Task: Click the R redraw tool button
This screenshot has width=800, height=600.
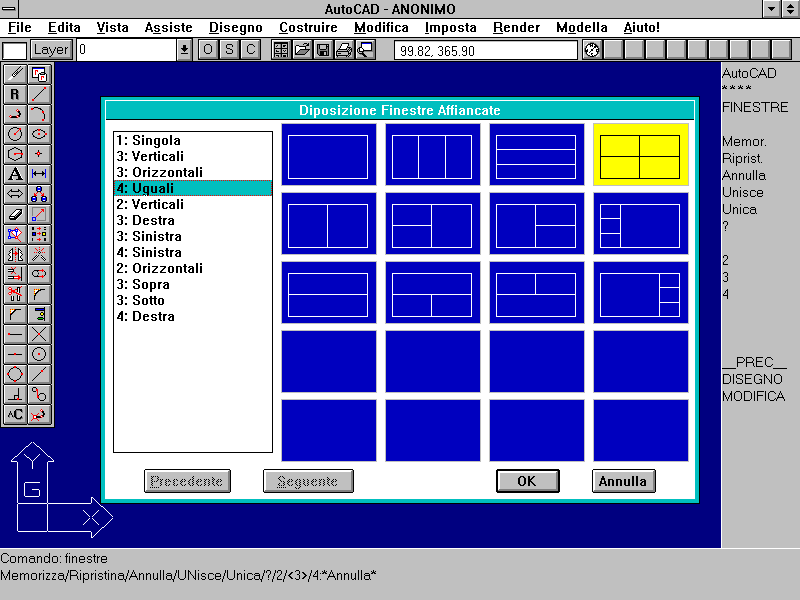Action: 15,94
